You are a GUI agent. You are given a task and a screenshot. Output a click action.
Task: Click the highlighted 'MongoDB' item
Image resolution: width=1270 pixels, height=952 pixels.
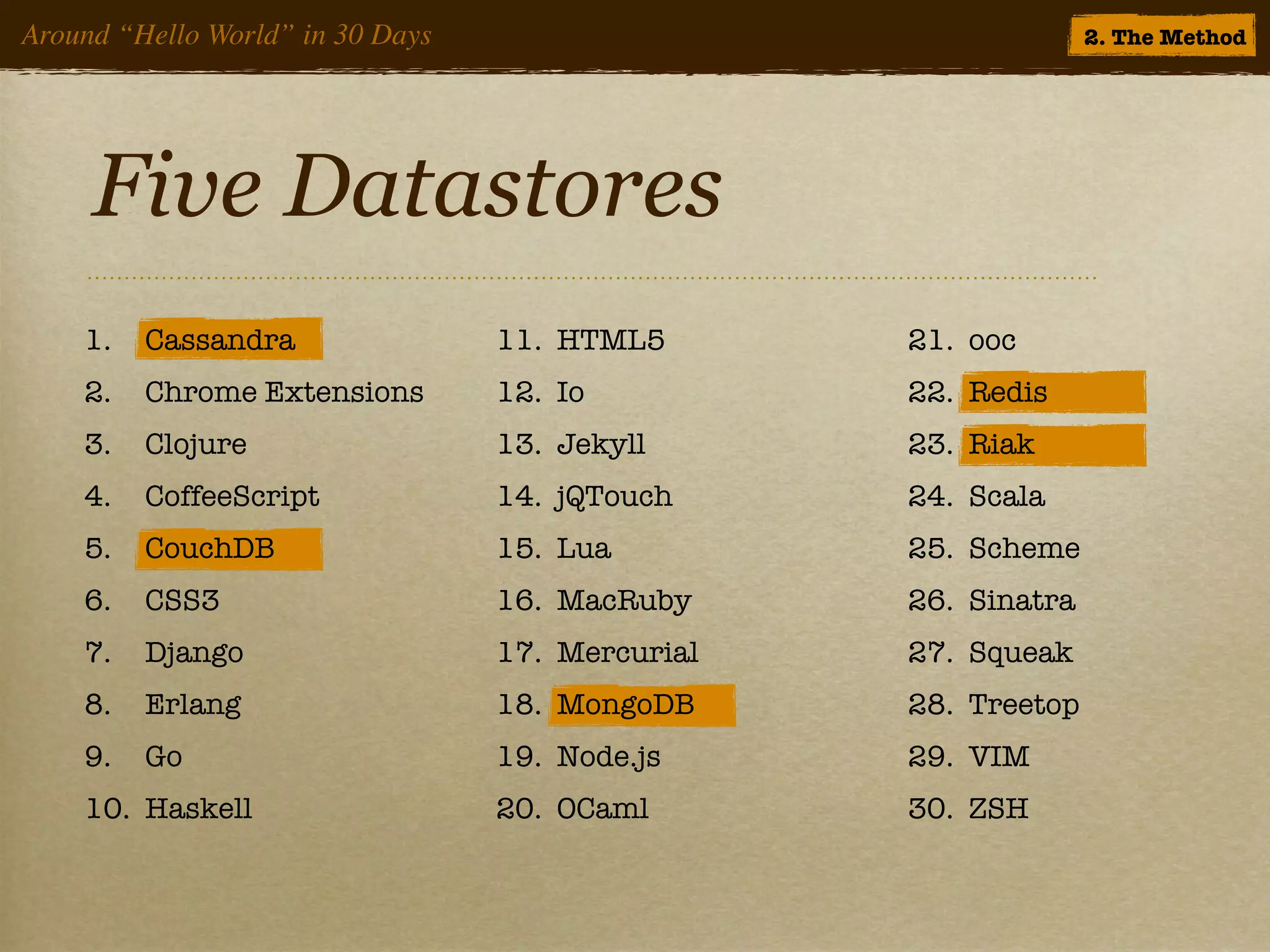pyautogui.click(x=642, y=705)
